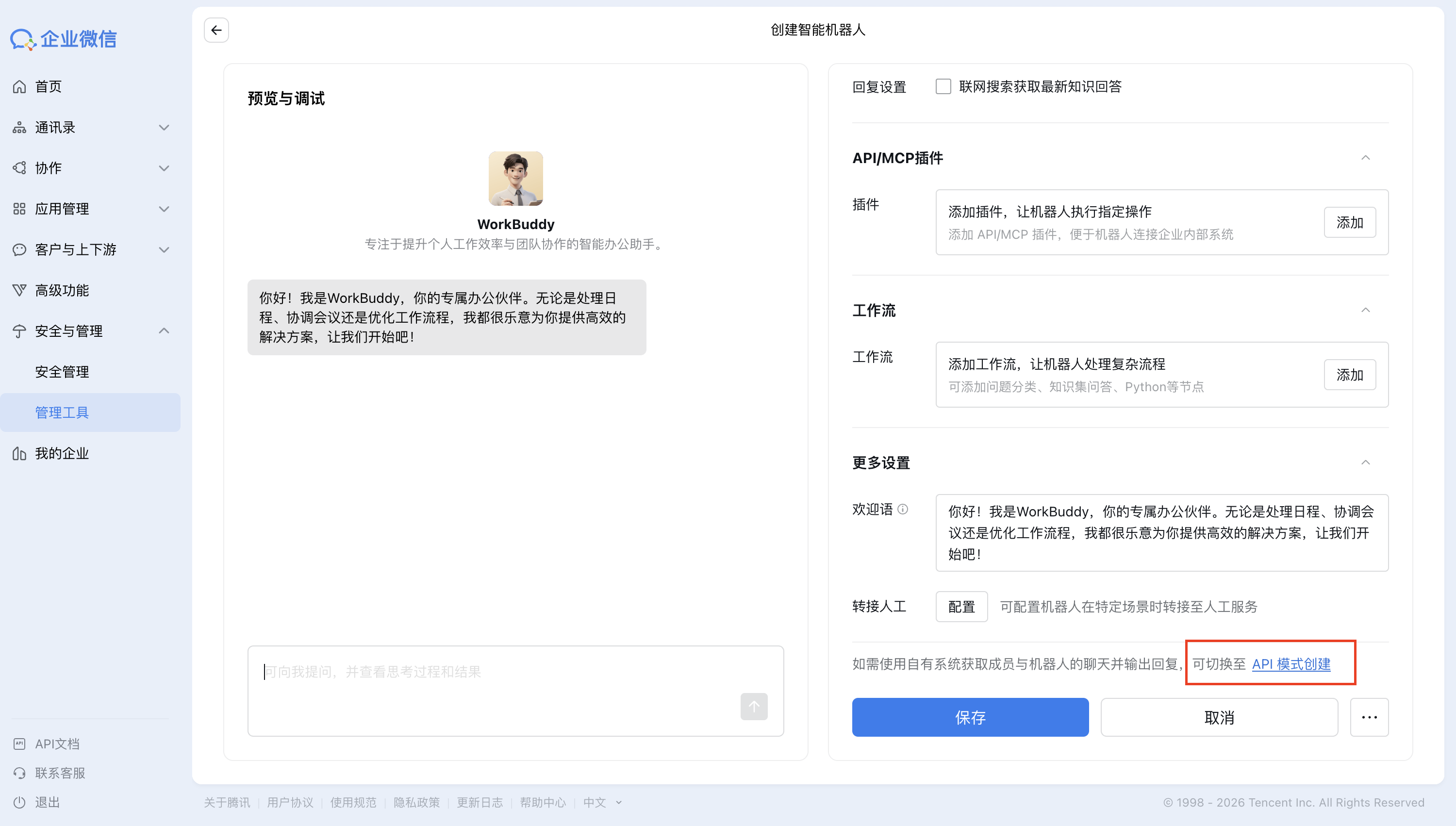Click 添加 to add a plugin
The height and width of the screenshot is (826, 1456).
1349,222
